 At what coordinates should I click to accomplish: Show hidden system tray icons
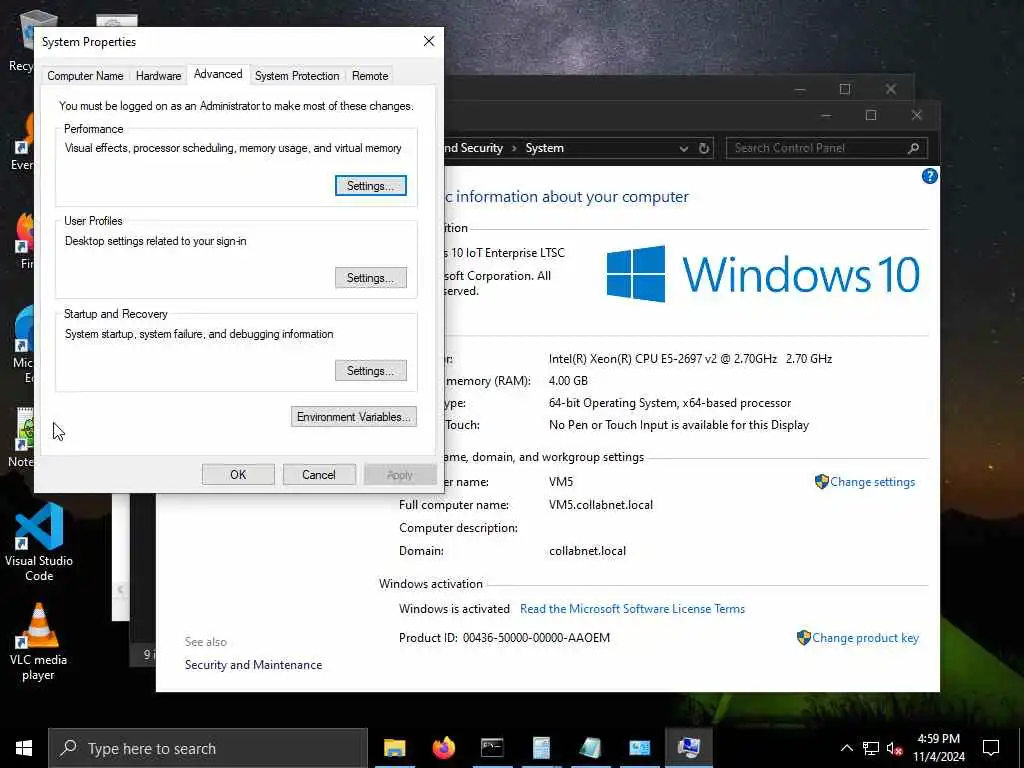(x=846, y=748)
